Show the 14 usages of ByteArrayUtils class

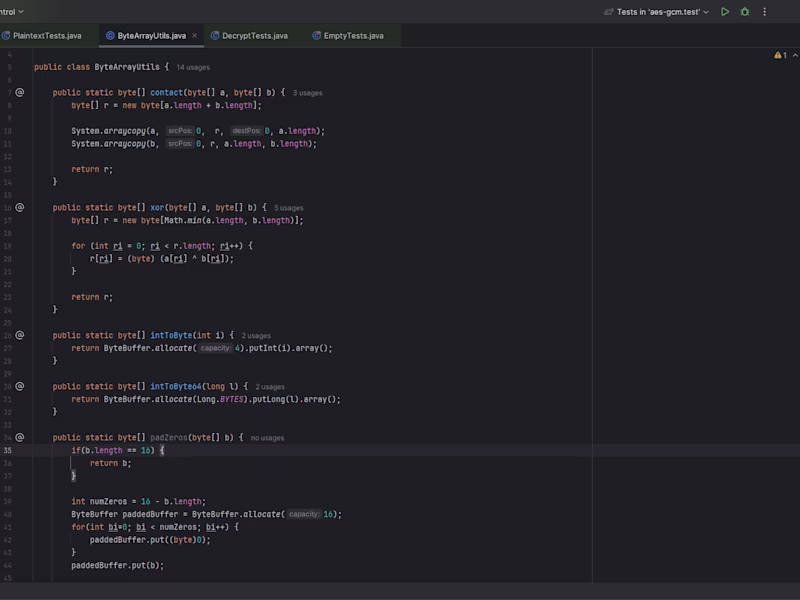[193, 67]
